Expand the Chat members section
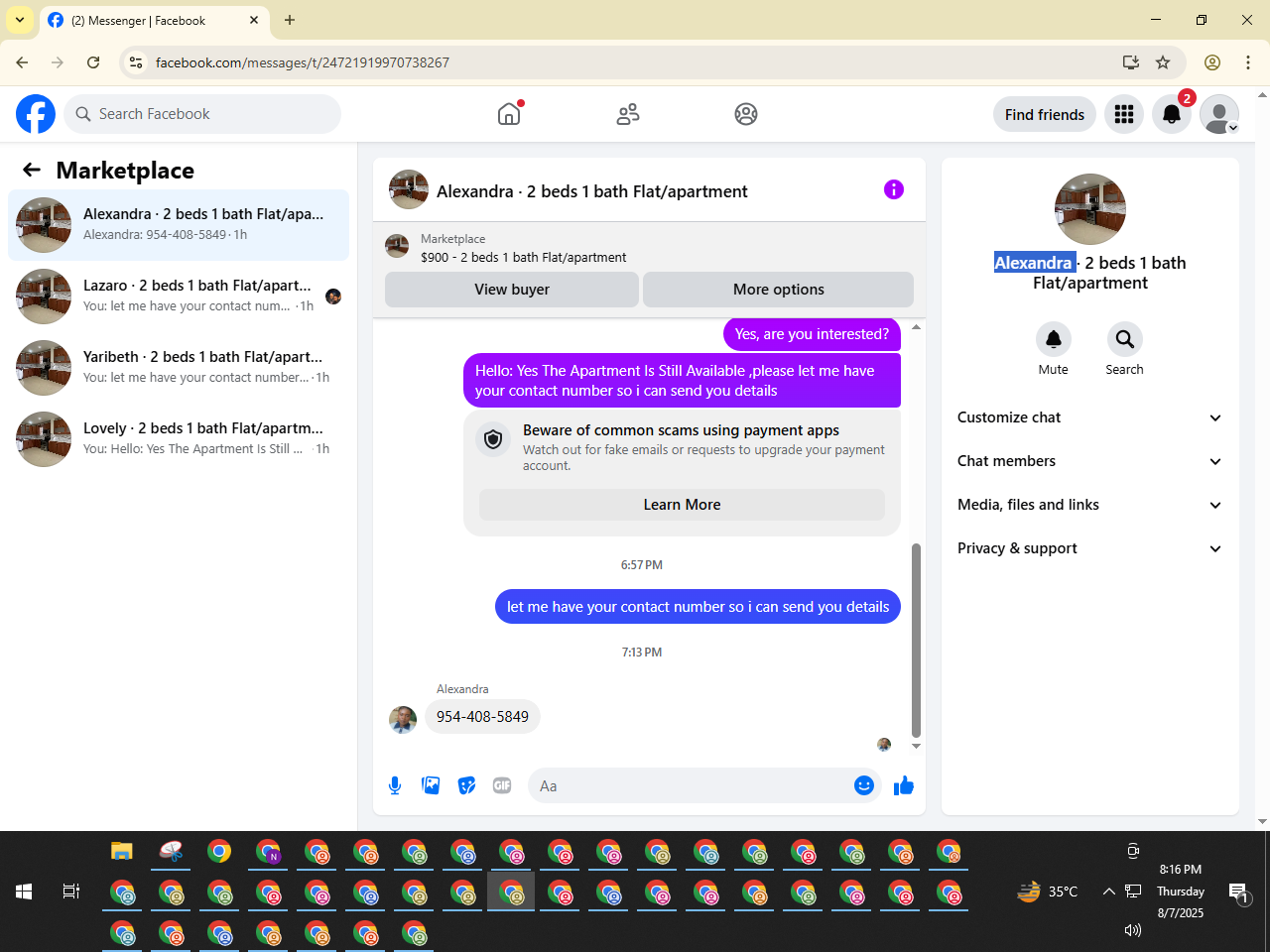1270x952 pixels. point(1090,461)
